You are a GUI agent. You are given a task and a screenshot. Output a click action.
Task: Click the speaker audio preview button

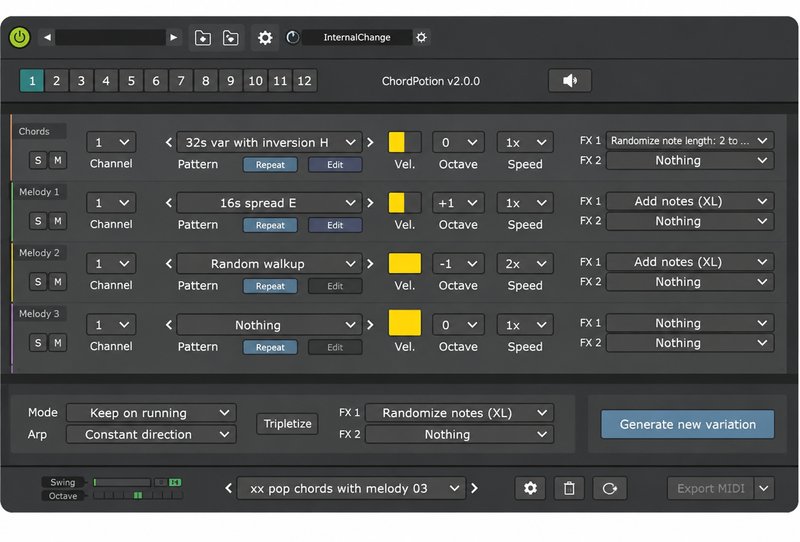pyautogui.click(x=570, y=81)
